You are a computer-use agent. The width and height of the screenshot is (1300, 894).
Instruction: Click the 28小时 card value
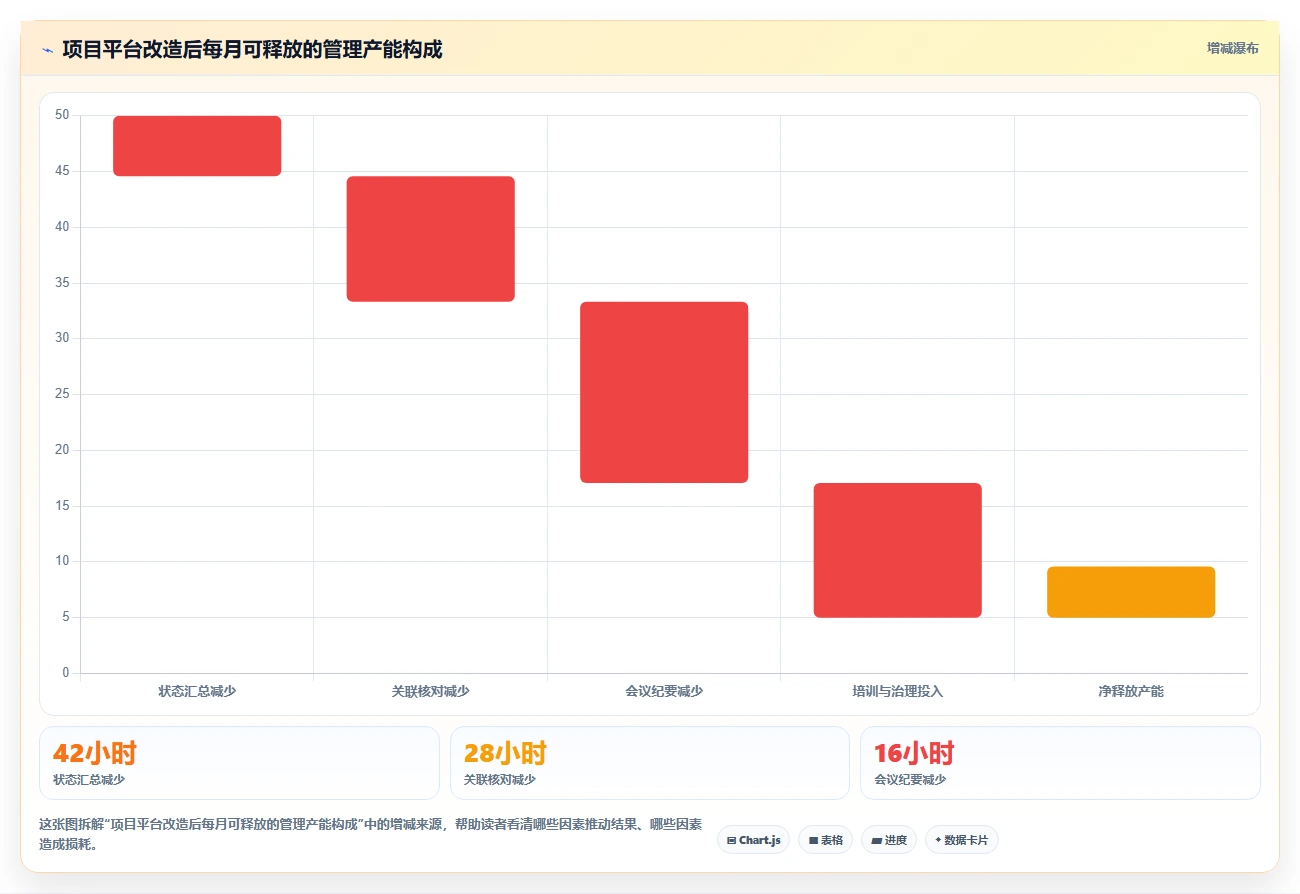point(505,753)
